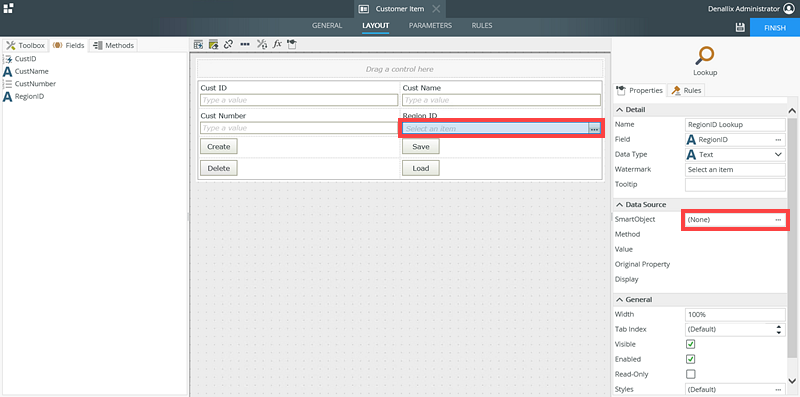Click the toolbar three-dots more icon
This screenshot has width=800, height=397.
tap(245, 44)
